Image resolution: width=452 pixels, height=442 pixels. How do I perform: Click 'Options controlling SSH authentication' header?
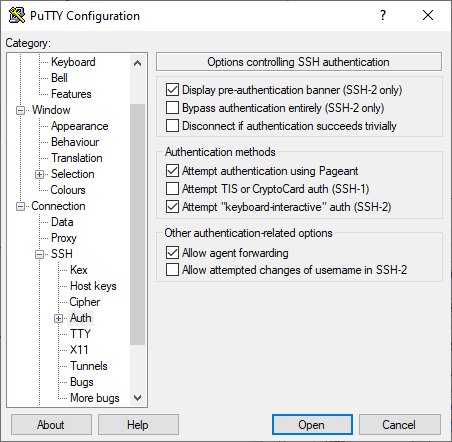pyautogui.click(x=299, y=62)
